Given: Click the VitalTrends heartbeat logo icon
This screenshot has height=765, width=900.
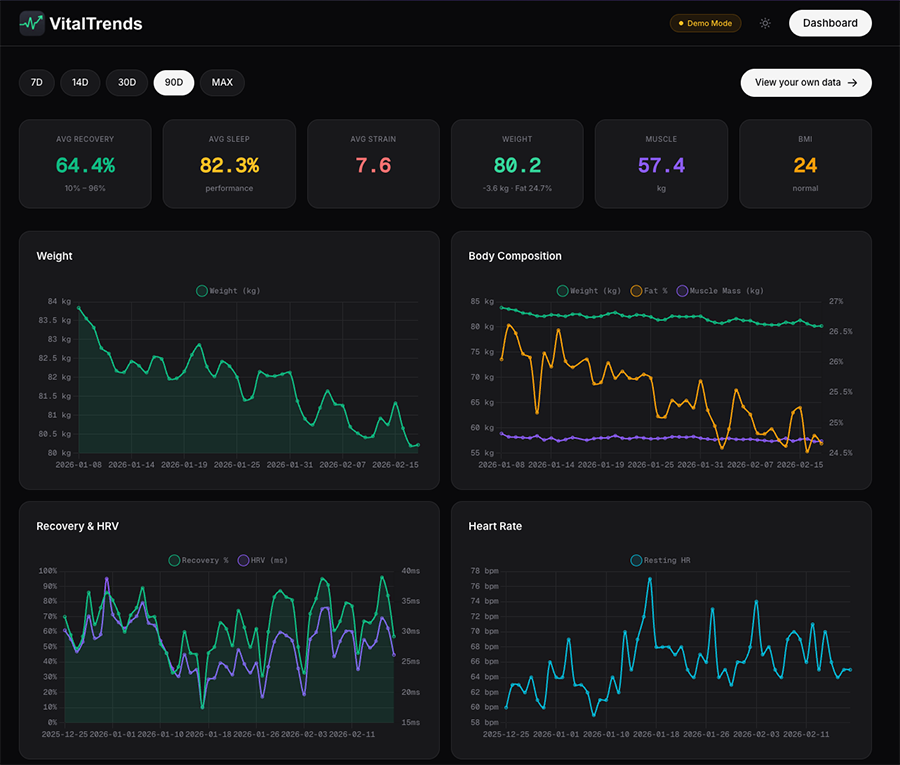Looking at the screenshot, I should coord(32,23).
